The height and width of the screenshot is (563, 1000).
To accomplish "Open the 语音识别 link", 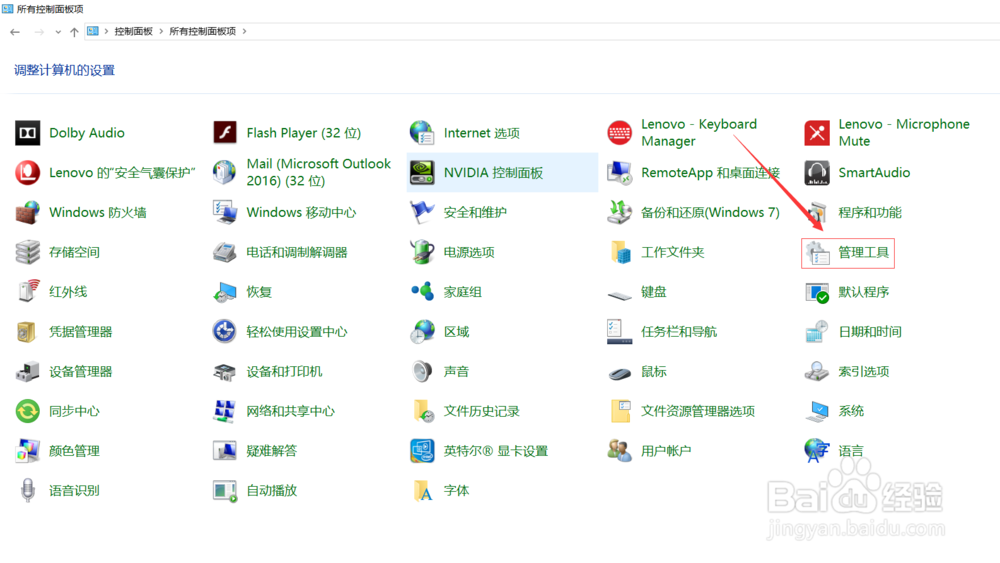I will pos(74,491).
